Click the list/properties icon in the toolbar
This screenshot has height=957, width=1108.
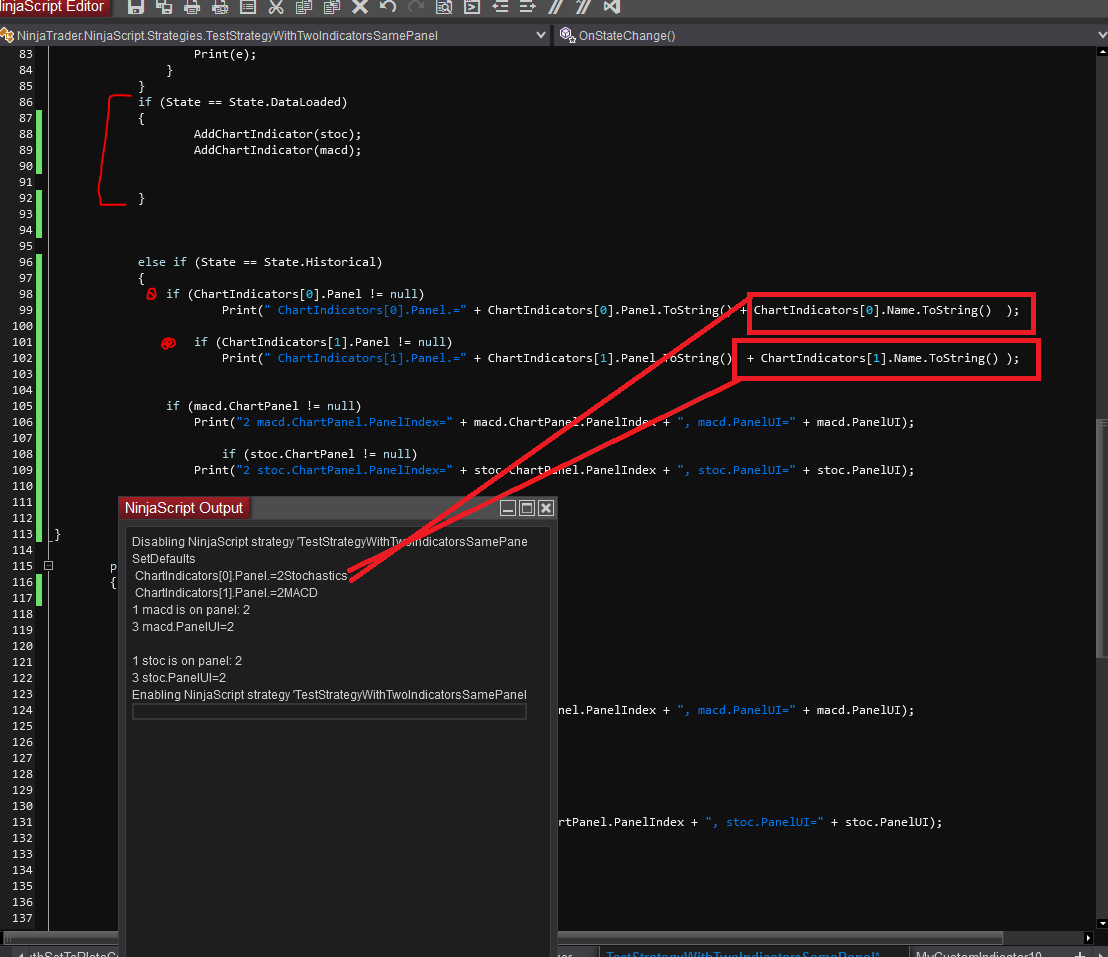(x=248, y=7)
